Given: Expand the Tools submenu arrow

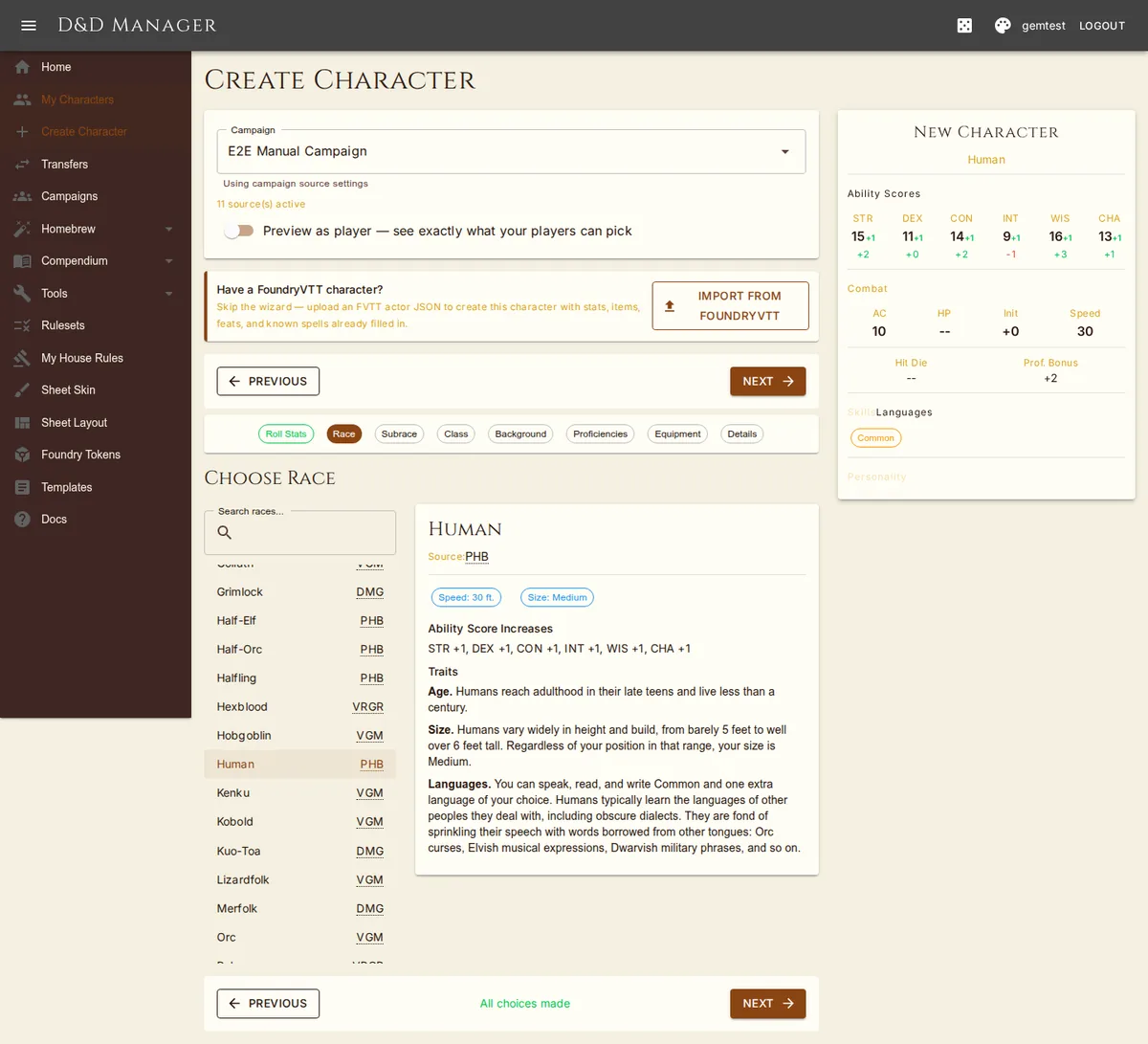Looking at the screenshot, I should [169, 294].
